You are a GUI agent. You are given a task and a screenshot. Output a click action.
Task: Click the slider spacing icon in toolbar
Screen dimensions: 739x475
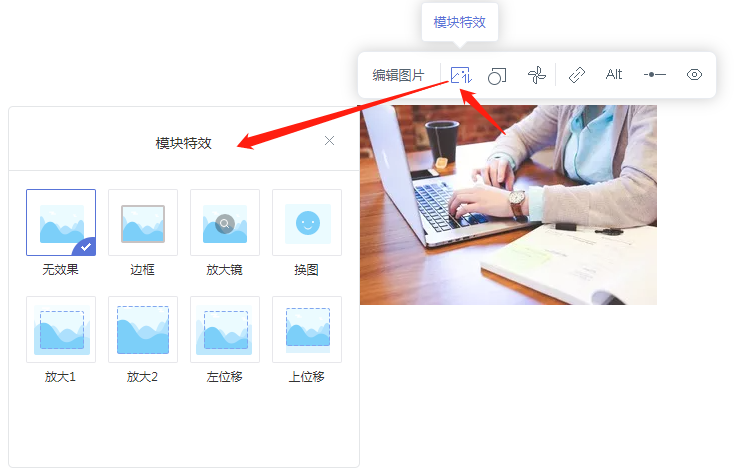[655, 74]
